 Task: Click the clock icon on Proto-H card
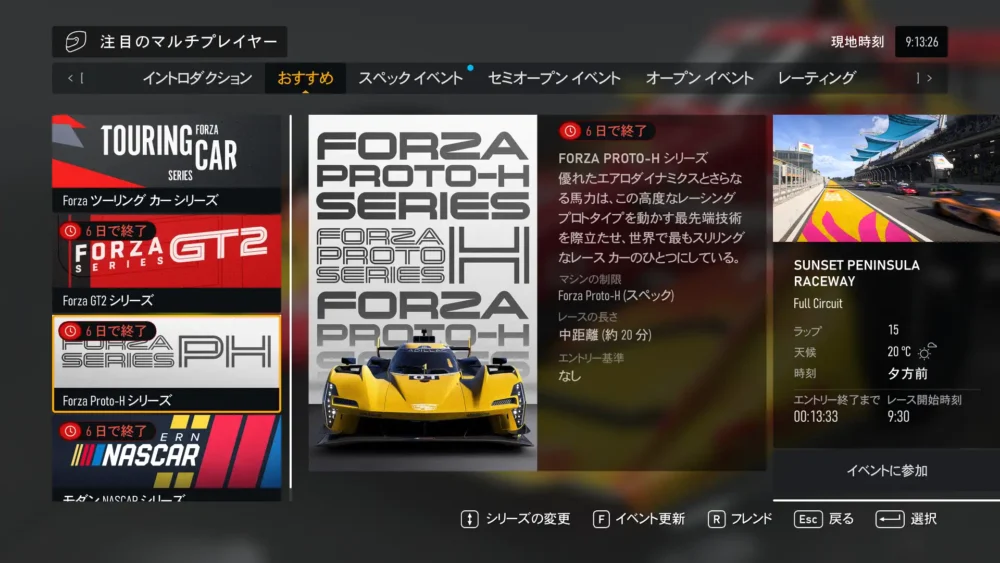70,331
